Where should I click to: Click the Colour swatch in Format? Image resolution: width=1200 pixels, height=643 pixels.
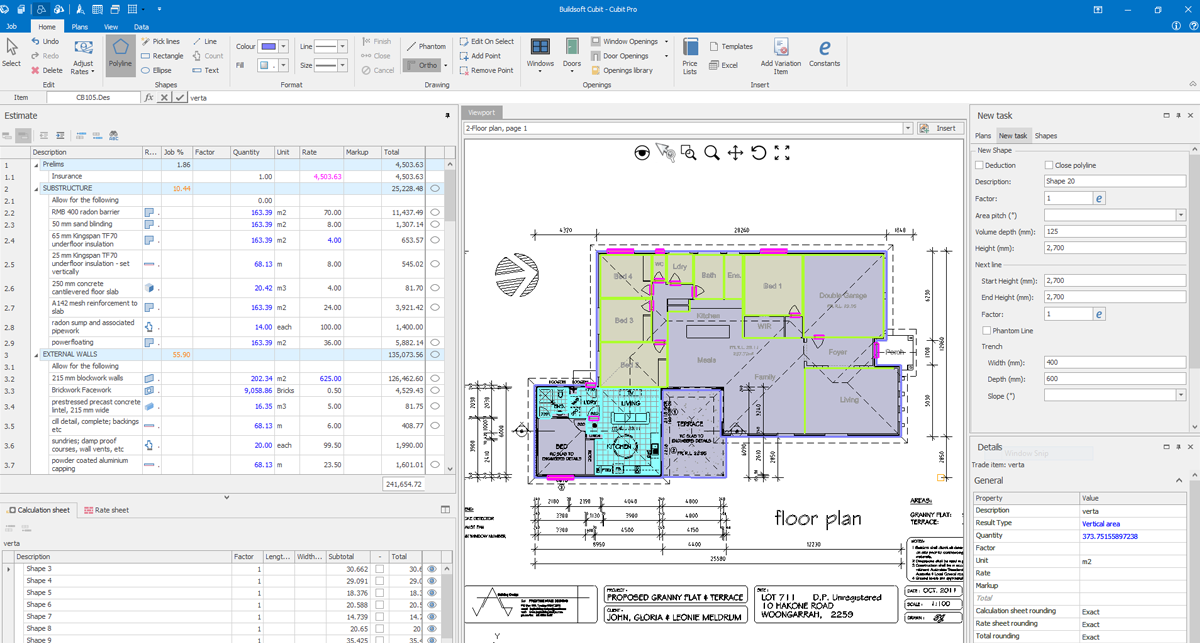click(270, 46)
